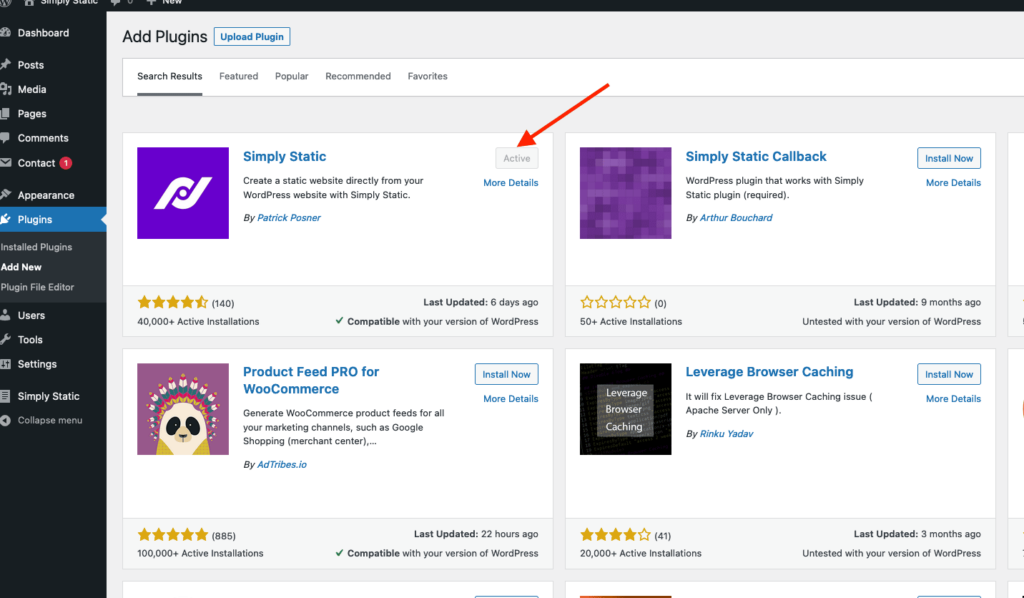Click '20,000+ Active Installations' text
The image size is (1024, 598).
point(641,553)
